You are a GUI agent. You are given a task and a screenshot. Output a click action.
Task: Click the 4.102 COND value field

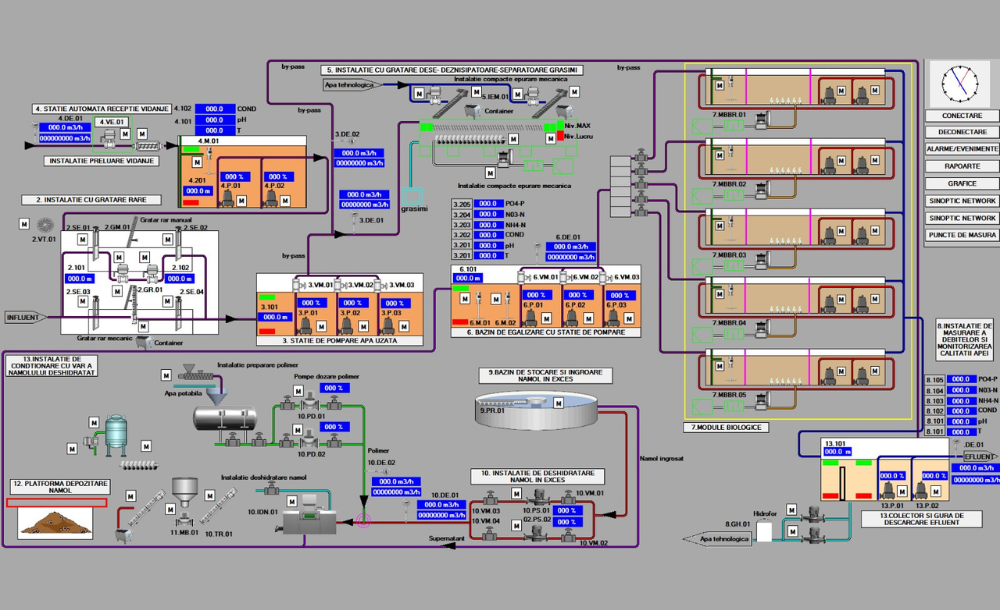pyautogui.click(x=215, y=109)
